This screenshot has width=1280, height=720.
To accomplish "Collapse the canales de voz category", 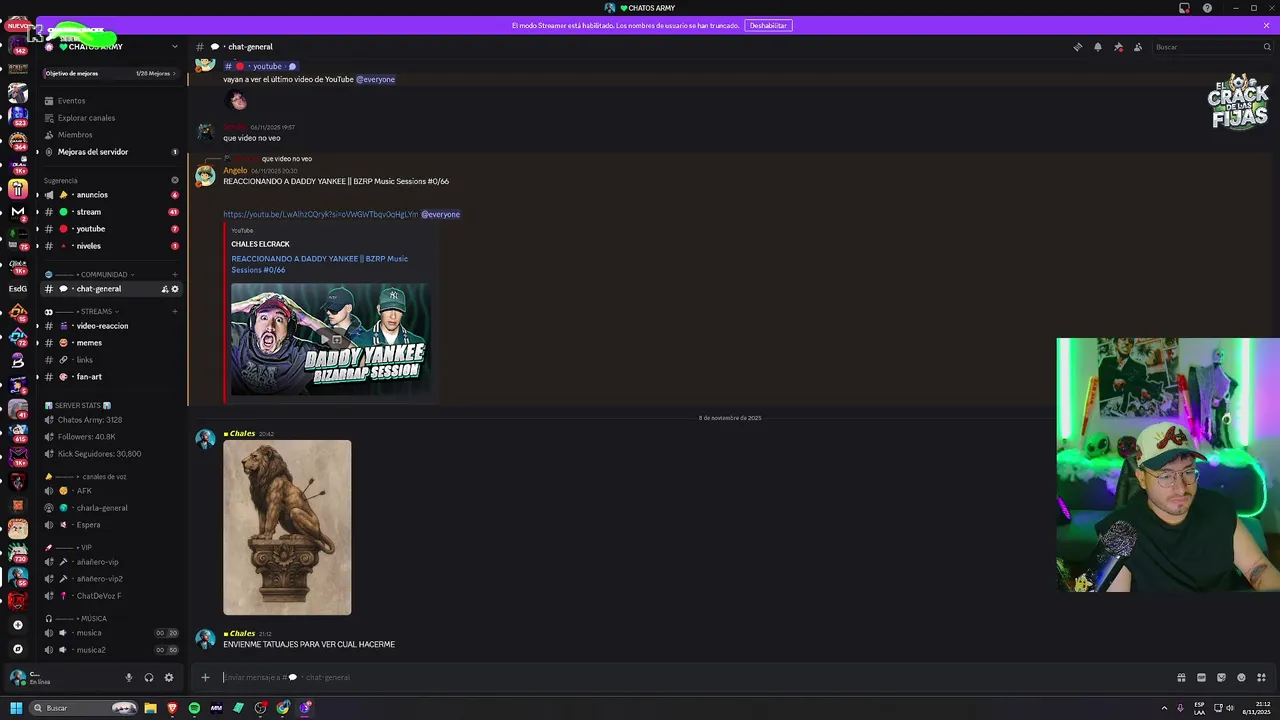I will pos(86,477).
